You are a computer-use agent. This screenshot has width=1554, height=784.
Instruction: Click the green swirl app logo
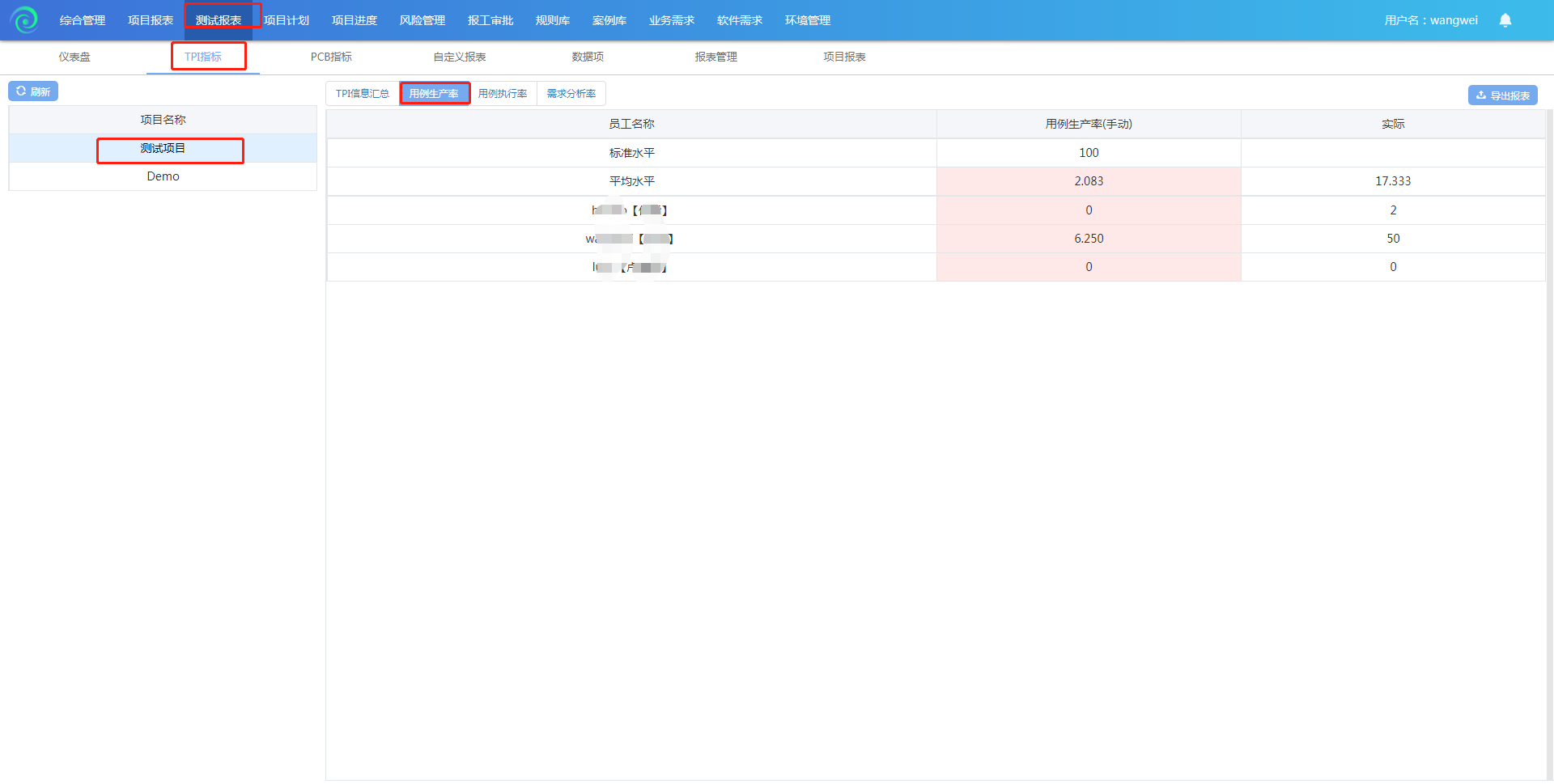click(x=25, y=19)
